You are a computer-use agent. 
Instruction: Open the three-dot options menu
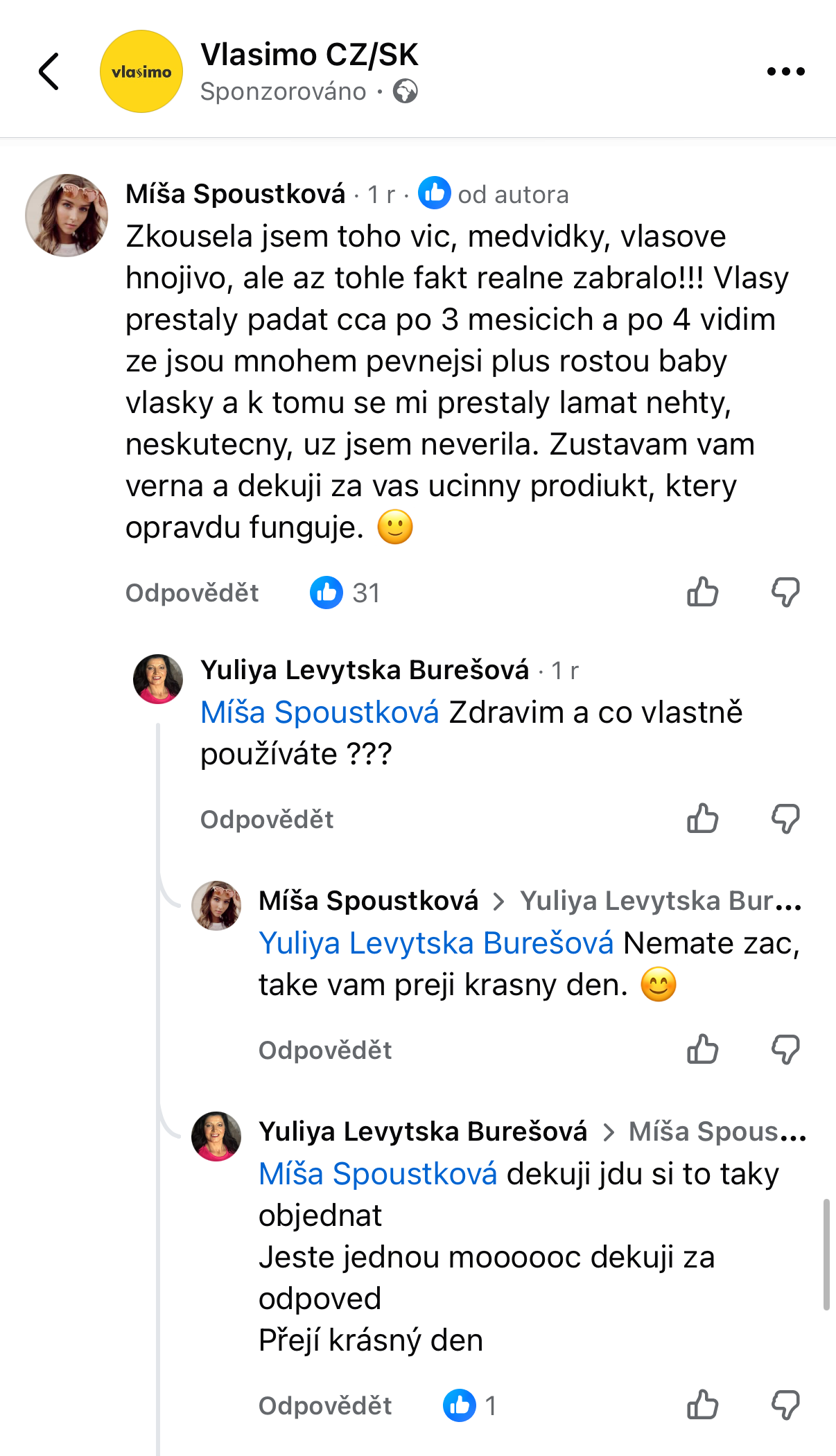tap(785, 71)
